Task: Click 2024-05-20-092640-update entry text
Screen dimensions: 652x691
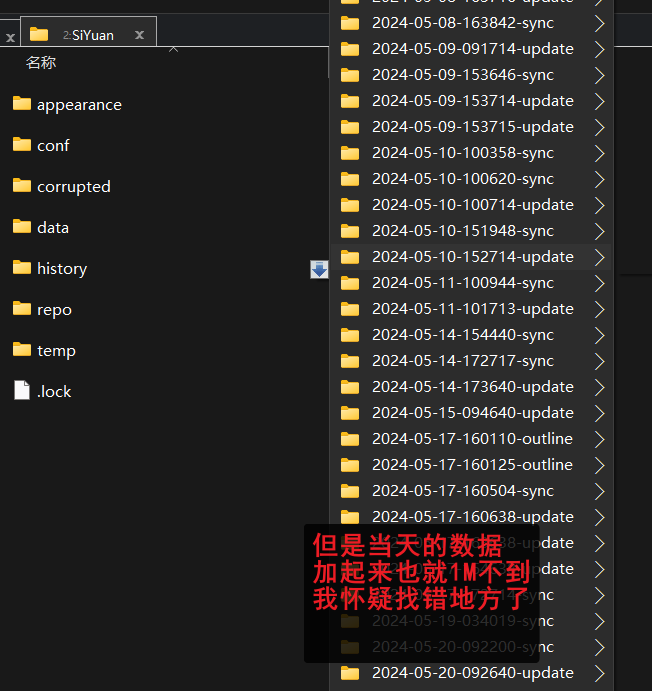Action: 473,673
